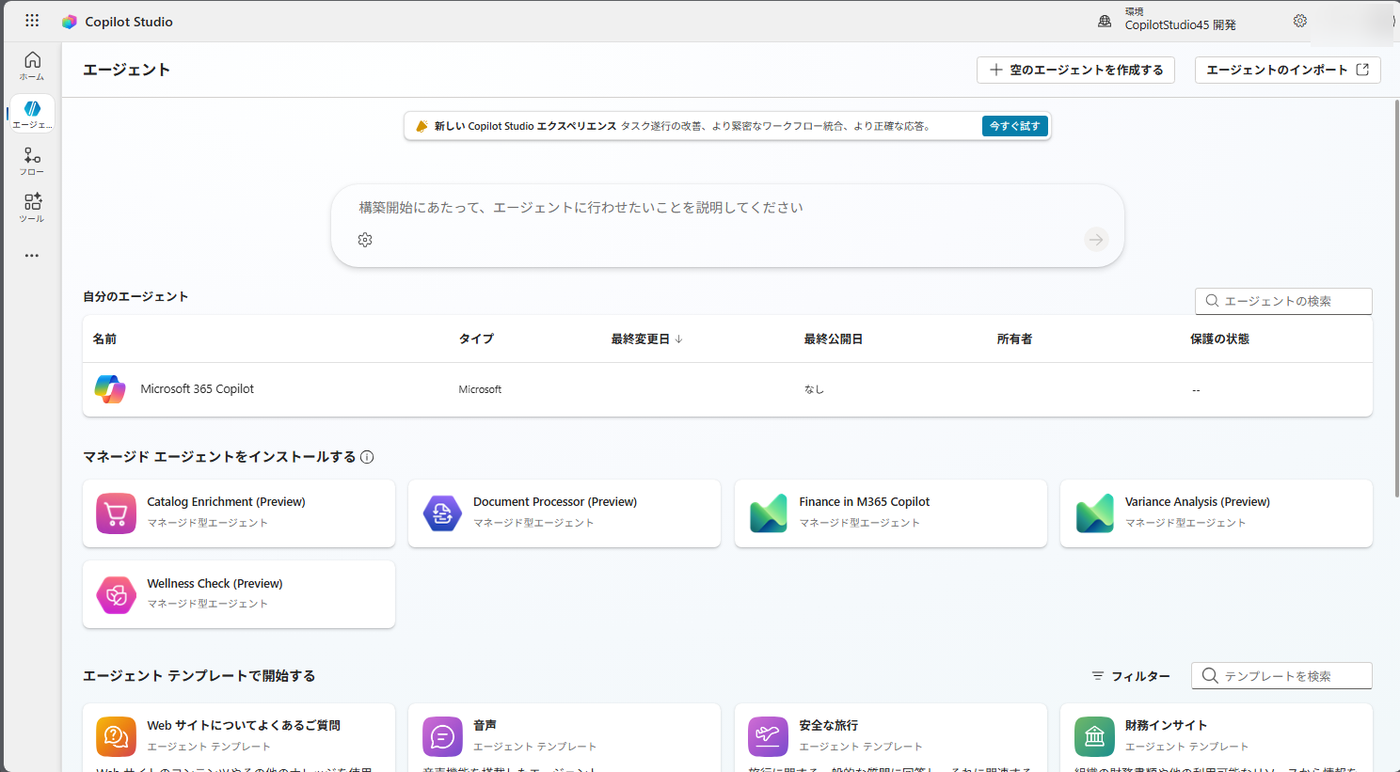Select the 財務インサイト template title
The width and height of the screenshot is (1400, 772).
pos(1166,726)
